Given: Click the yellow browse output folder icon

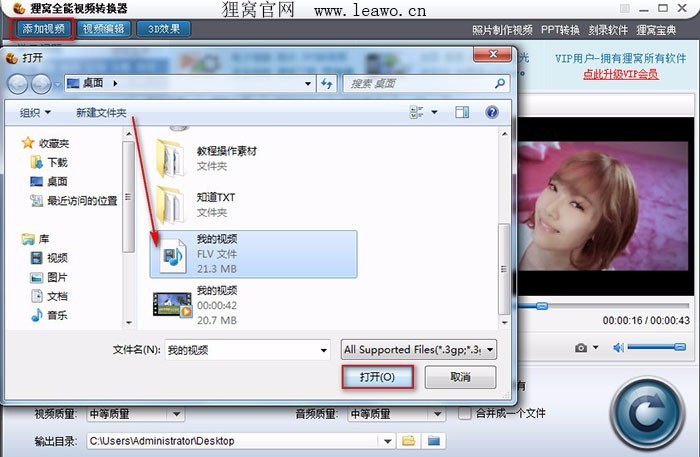Looking at the screenshot, I should (408, 441).
